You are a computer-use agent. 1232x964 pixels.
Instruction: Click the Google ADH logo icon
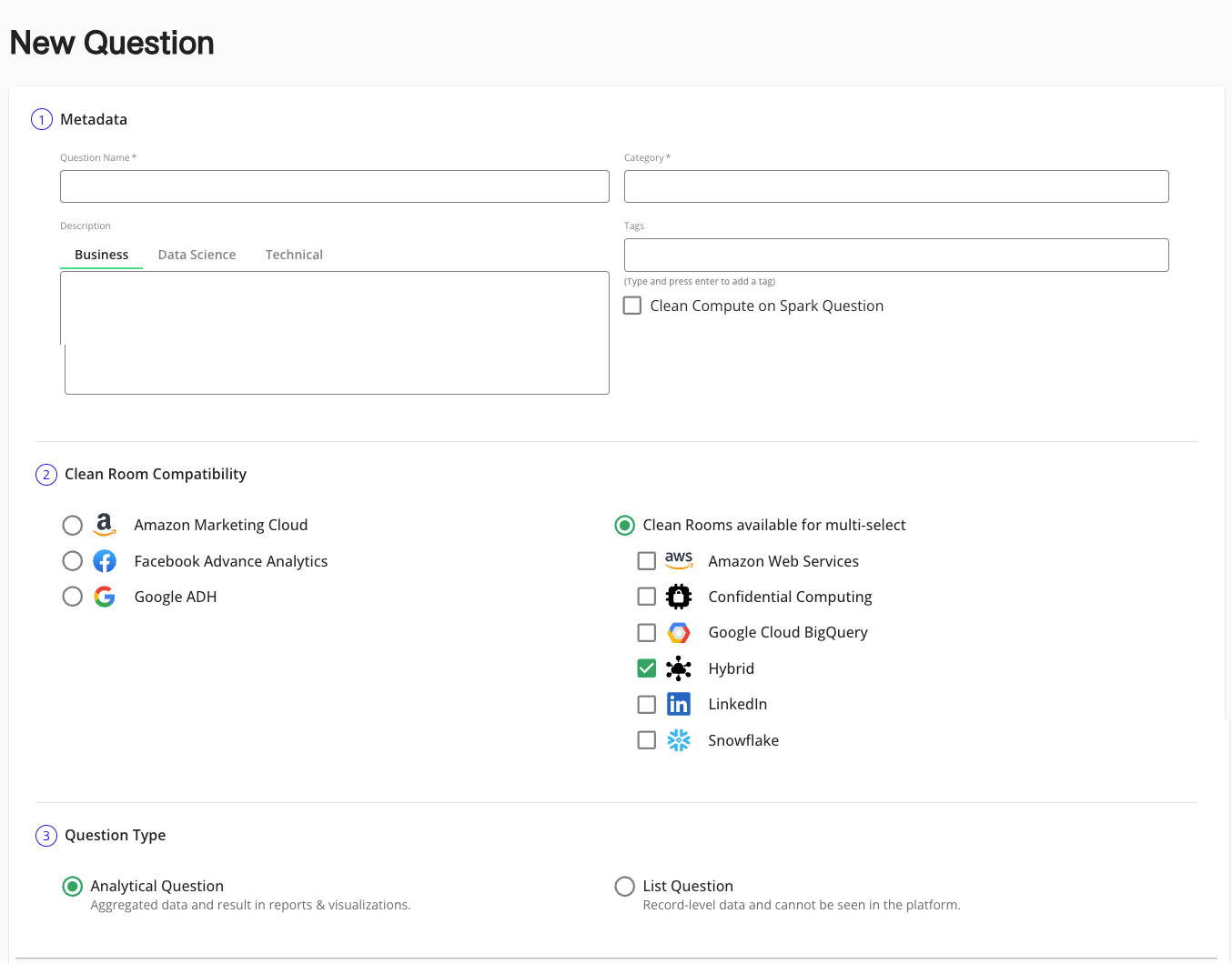tap(105, 597)
